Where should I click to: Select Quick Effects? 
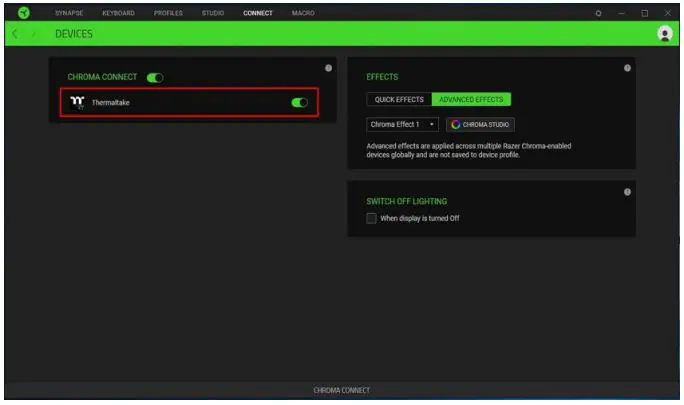(x=399, y=100)
